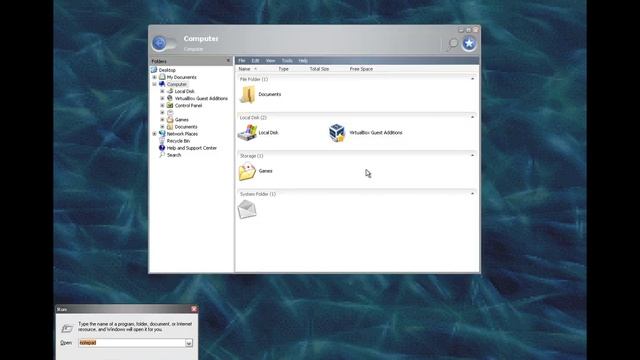Click the 'File Folder (1)' group heading
This screenshot has height=360, width=640.
click(254, 79)
